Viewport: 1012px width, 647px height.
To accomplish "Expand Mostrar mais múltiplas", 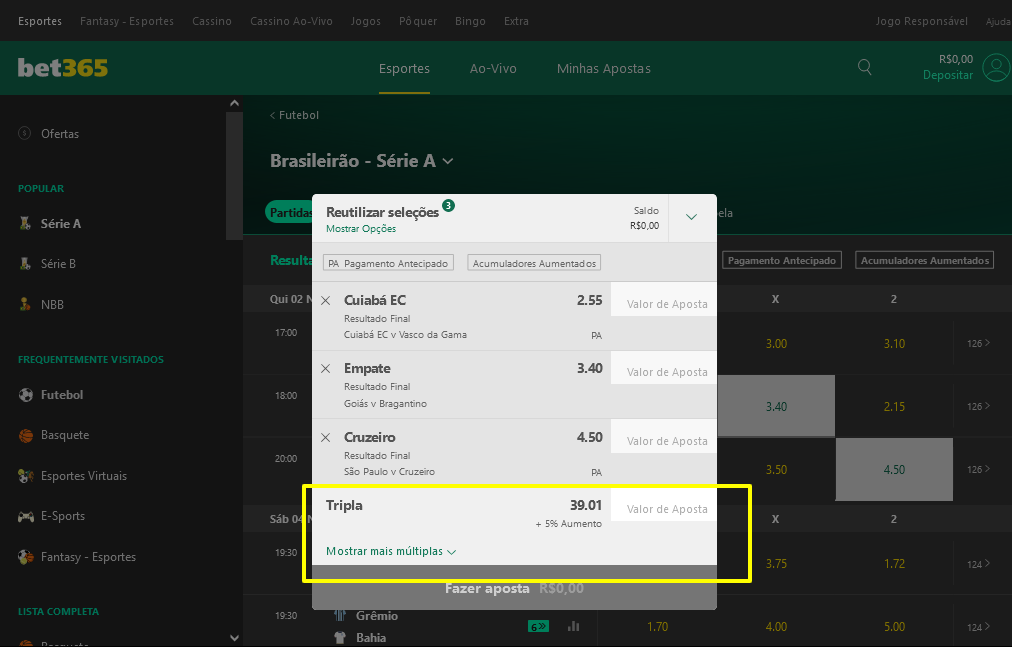I will [391, 551].
